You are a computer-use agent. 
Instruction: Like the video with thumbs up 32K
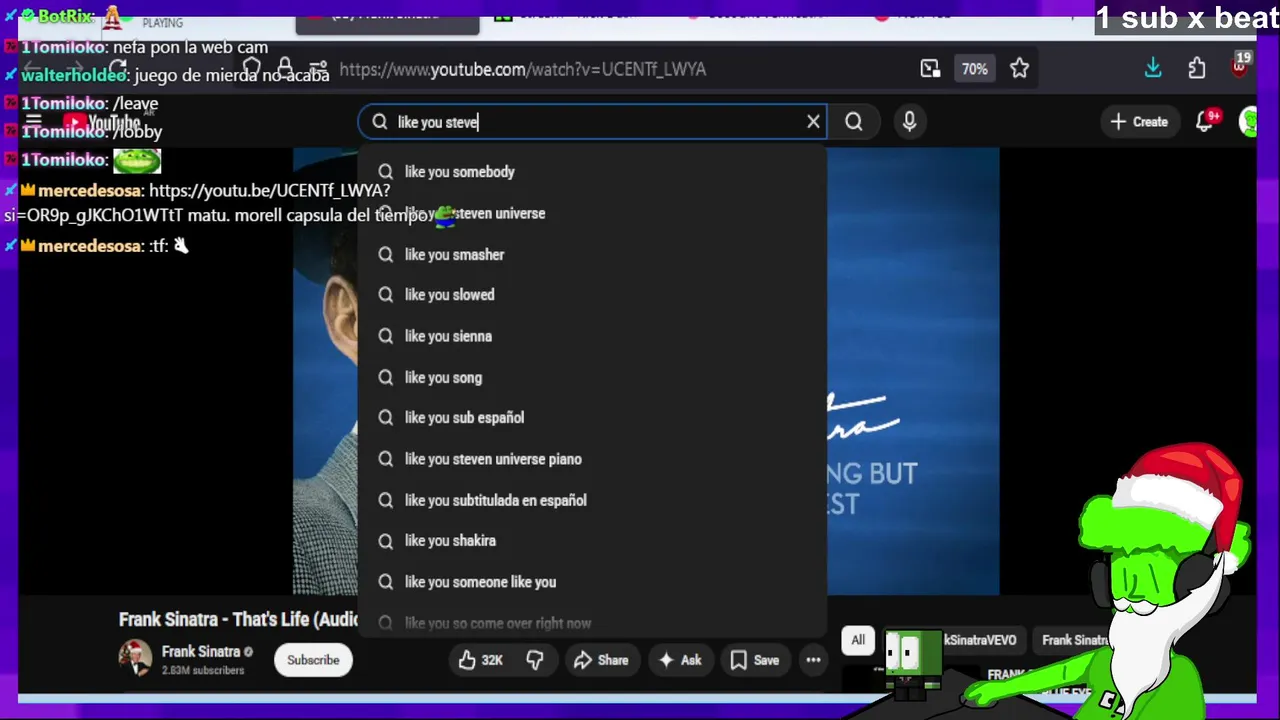pyautogui.click(x=480, y=660)
